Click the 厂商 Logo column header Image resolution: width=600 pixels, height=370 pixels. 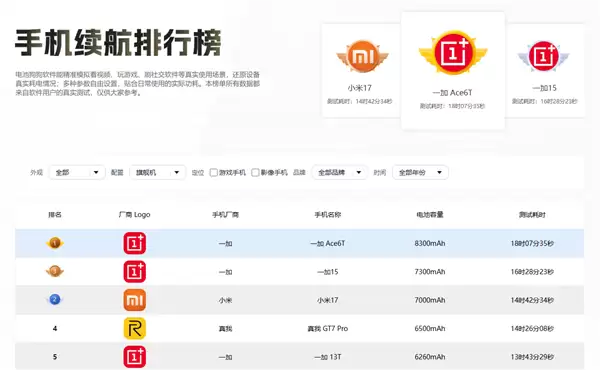click(134, 215)
